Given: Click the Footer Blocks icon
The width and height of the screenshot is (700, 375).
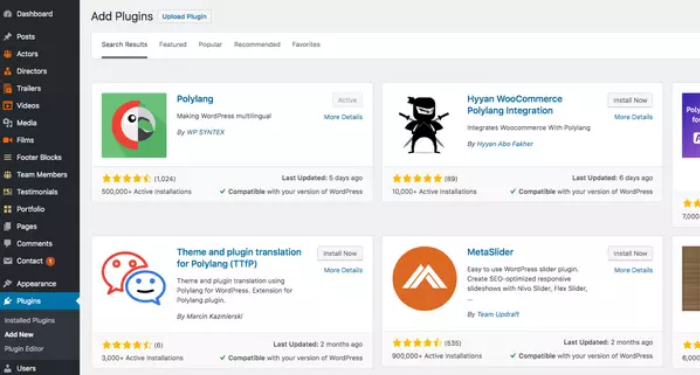Looking at the screenshot, I should tap(7, 157).
